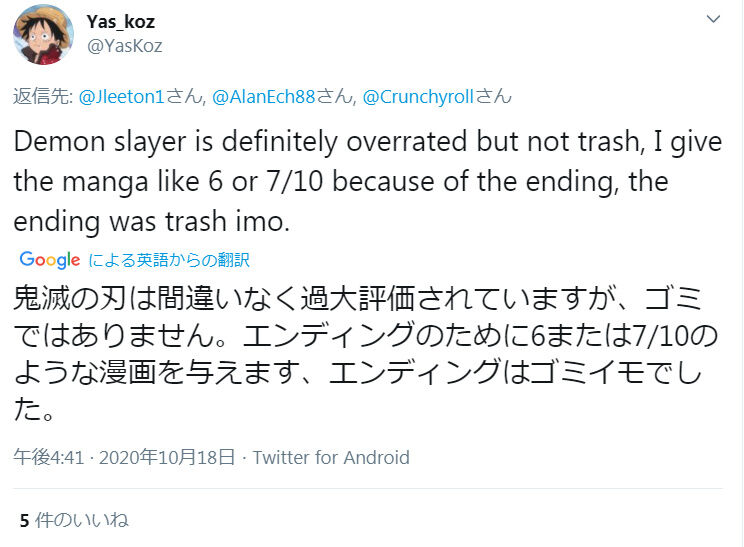
Task: Click the Twitter for Android source link
Action: click(331, 457)
